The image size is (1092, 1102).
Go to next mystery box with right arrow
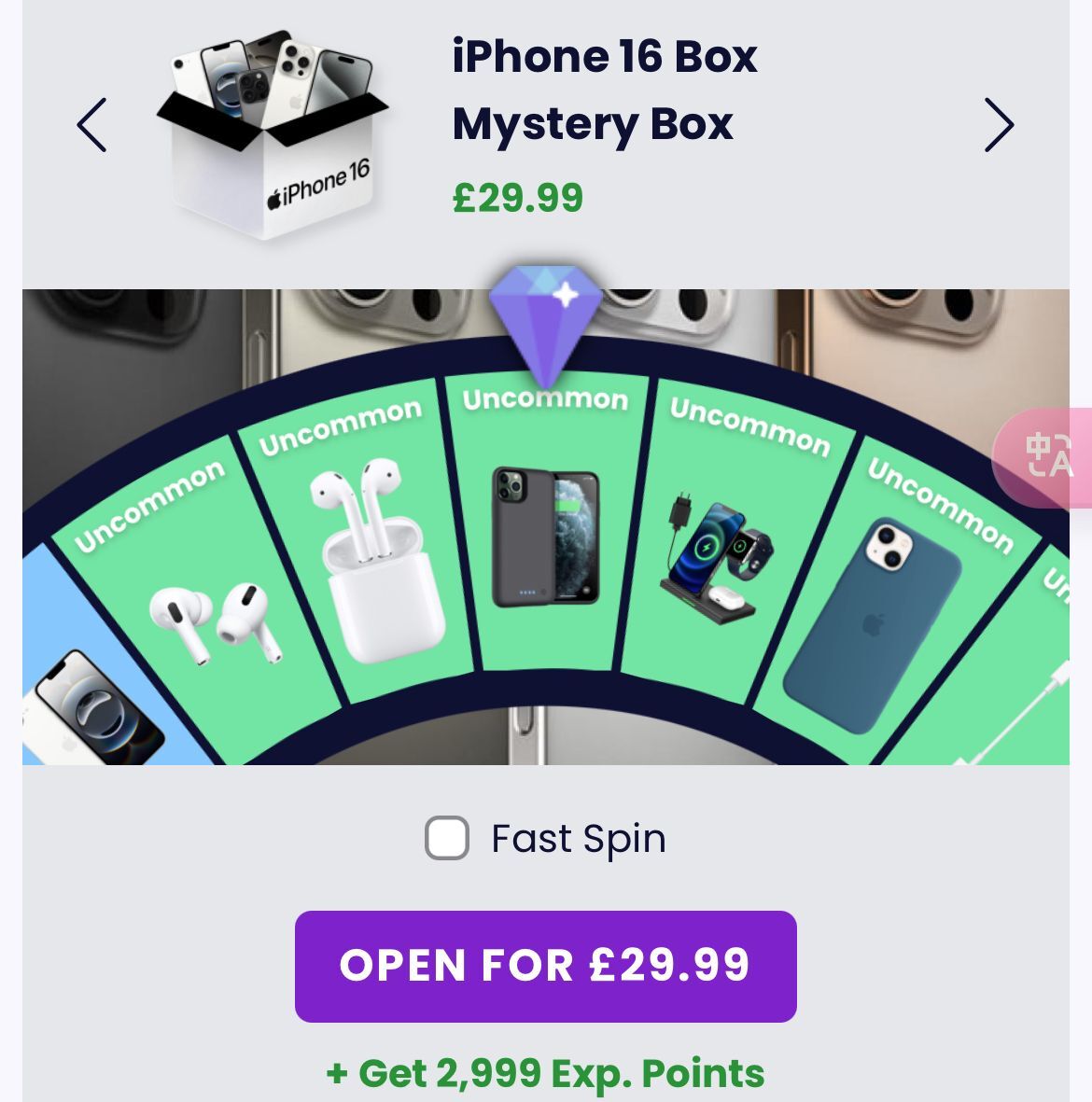(x=999, y=125)
